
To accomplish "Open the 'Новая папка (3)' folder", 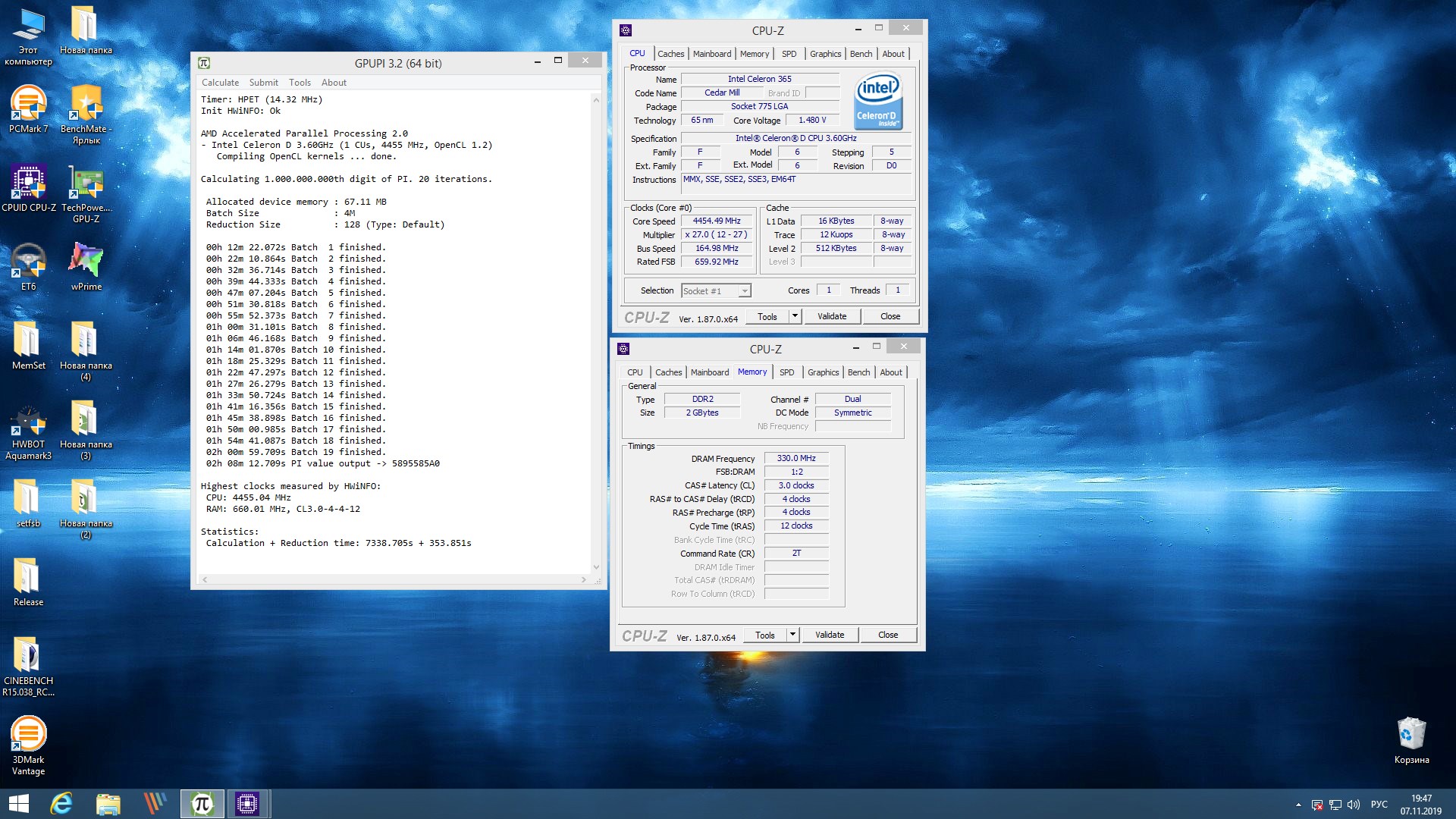I will (86, 431).
